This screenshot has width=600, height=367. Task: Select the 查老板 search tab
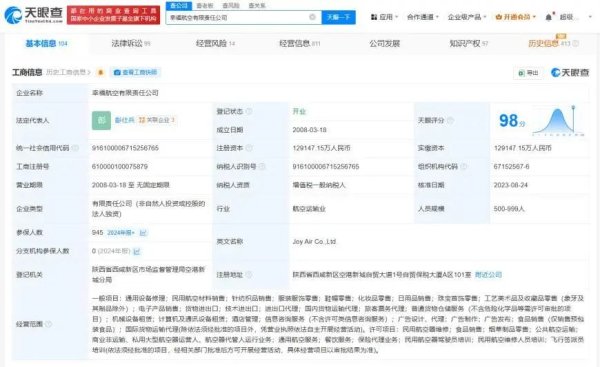click(205, 5)
